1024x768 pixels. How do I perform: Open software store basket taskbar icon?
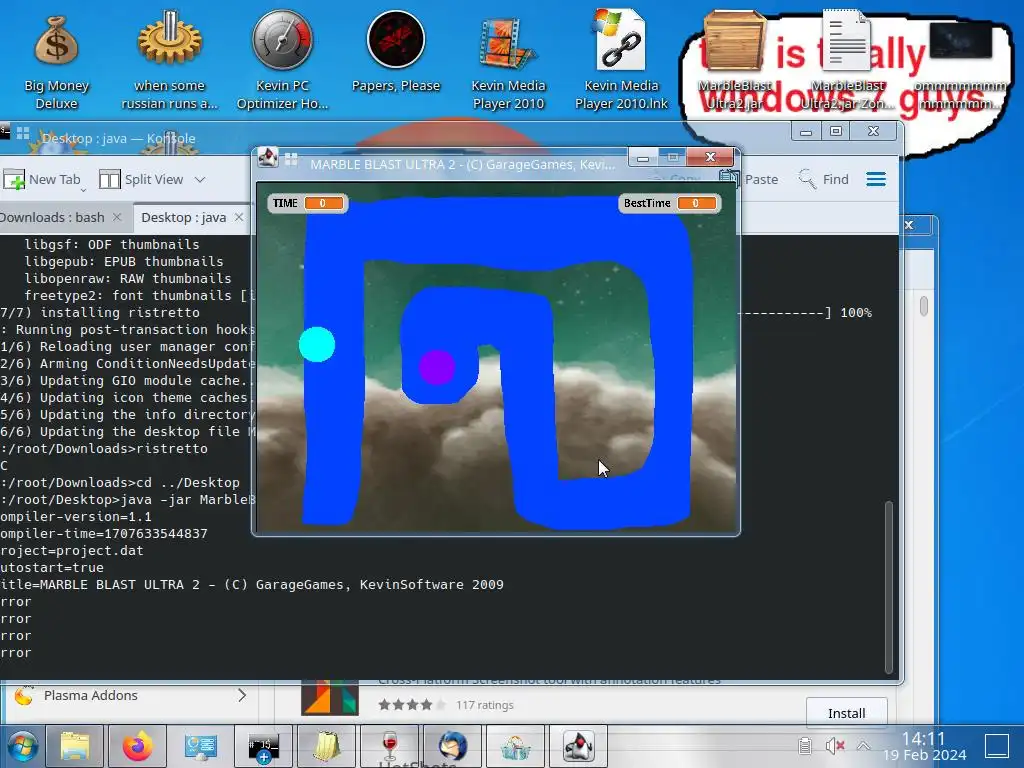[515, 746]
